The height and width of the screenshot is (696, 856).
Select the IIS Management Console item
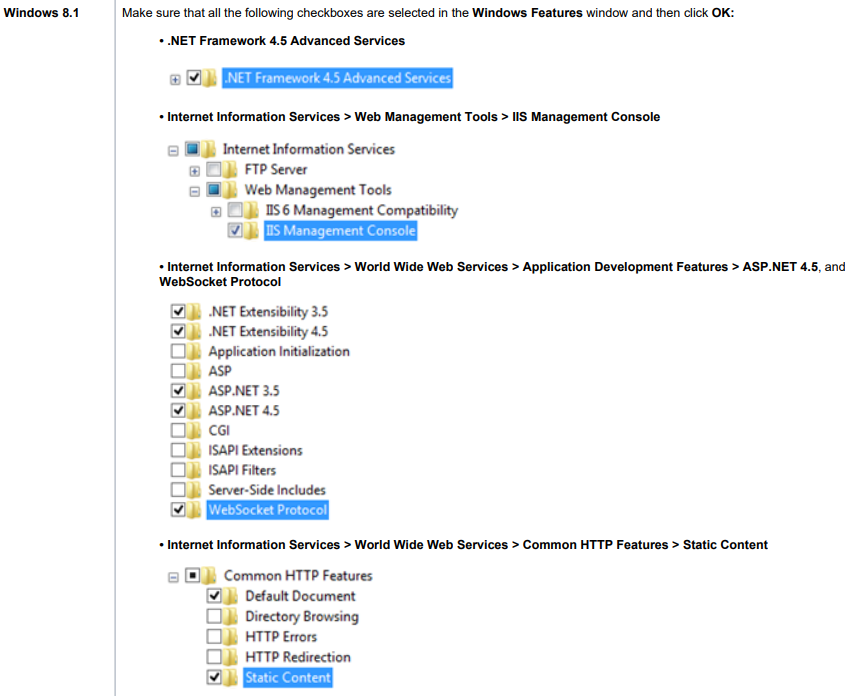click(340, 231)
